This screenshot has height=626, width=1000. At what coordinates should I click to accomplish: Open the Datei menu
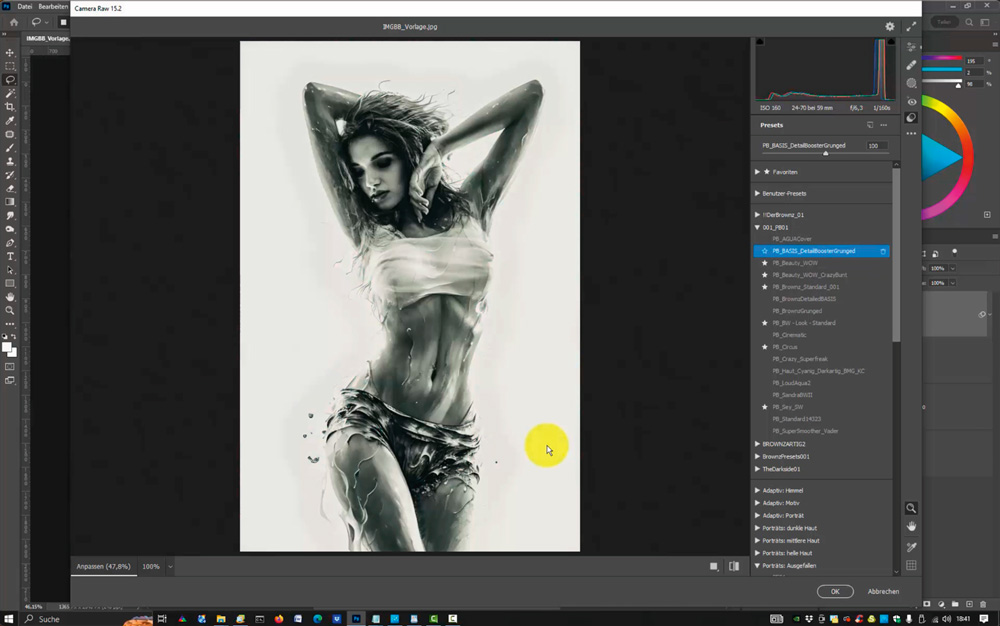click(x=25, y=6)
